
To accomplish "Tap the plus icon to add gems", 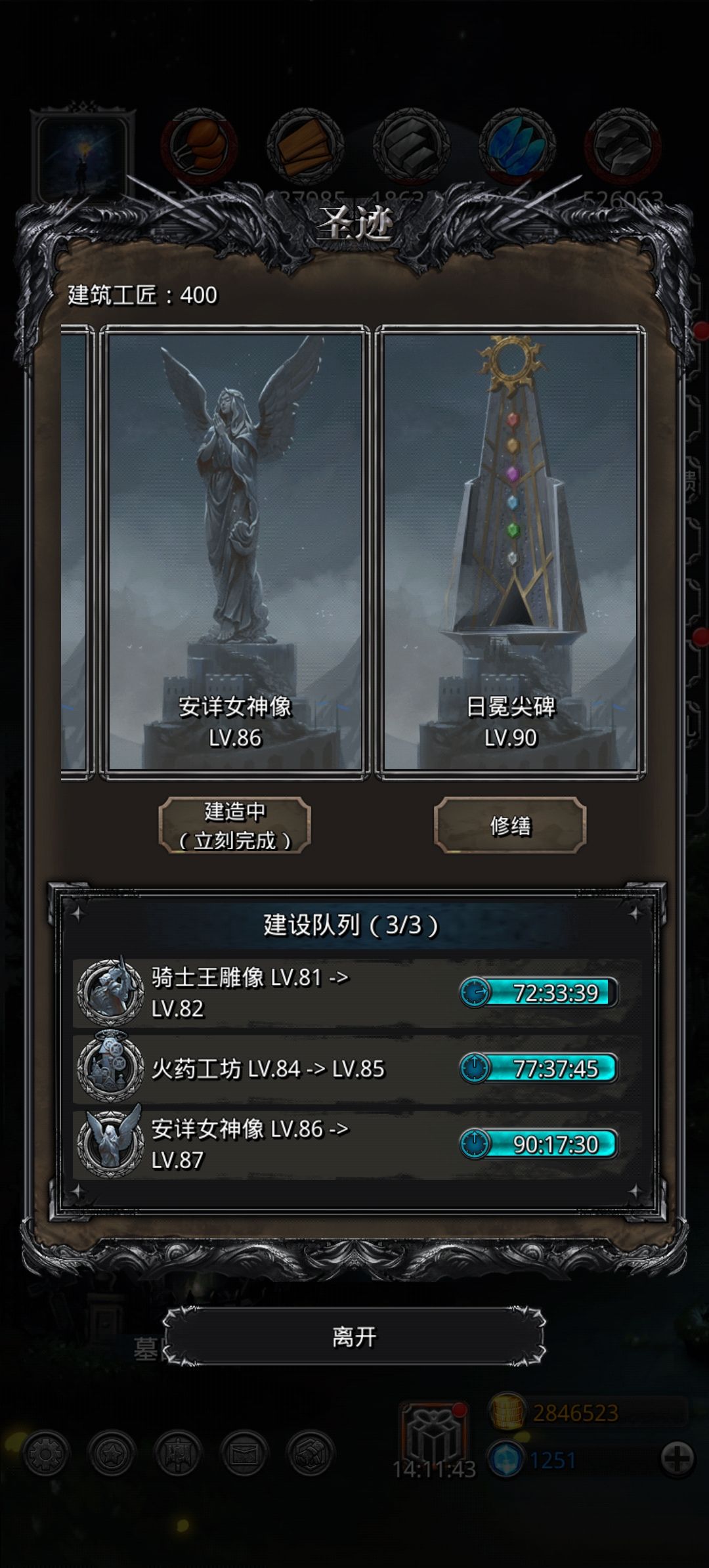I will pyautogui.click(x=677, y=1459).
